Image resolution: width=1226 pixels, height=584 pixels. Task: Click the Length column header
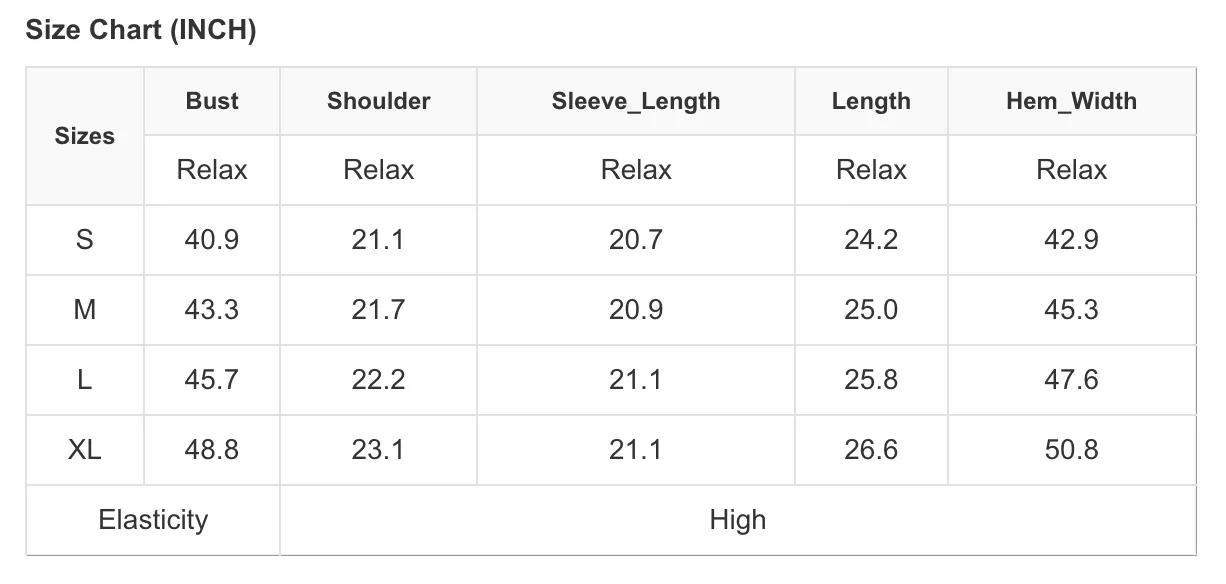click(871, 101)
